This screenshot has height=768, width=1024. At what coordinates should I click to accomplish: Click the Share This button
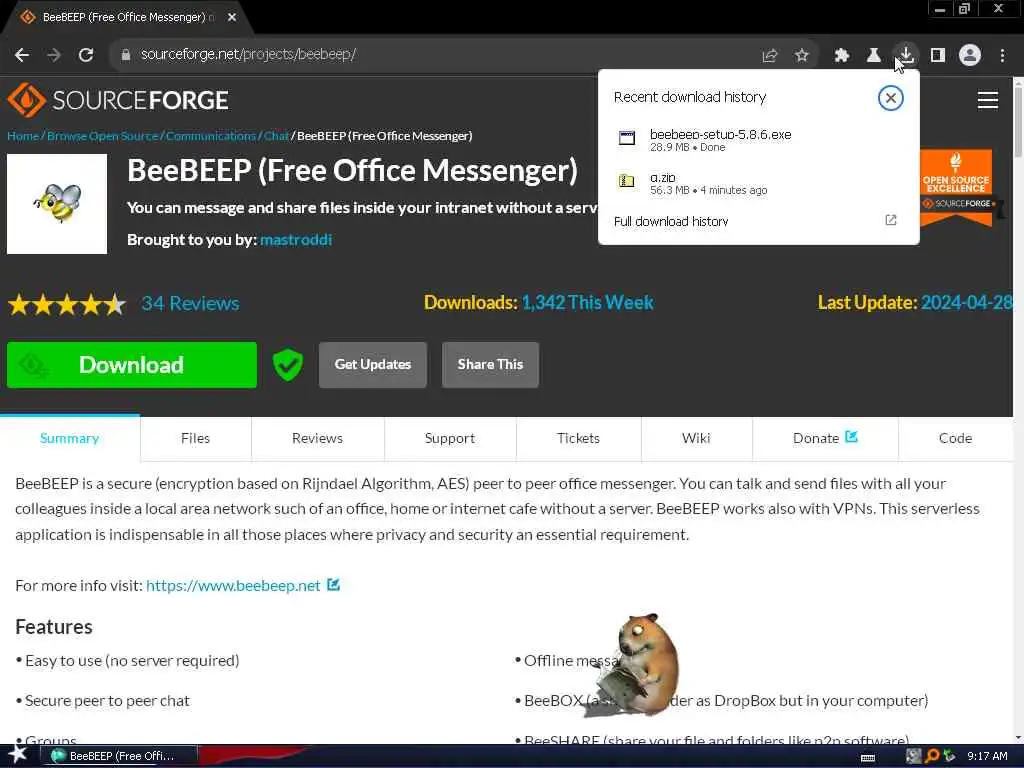490,364
